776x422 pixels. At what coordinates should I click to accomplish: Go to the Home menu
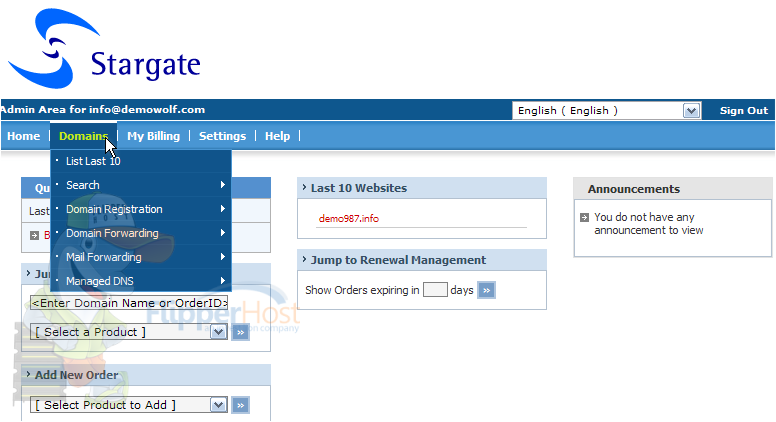click(23, 136)
